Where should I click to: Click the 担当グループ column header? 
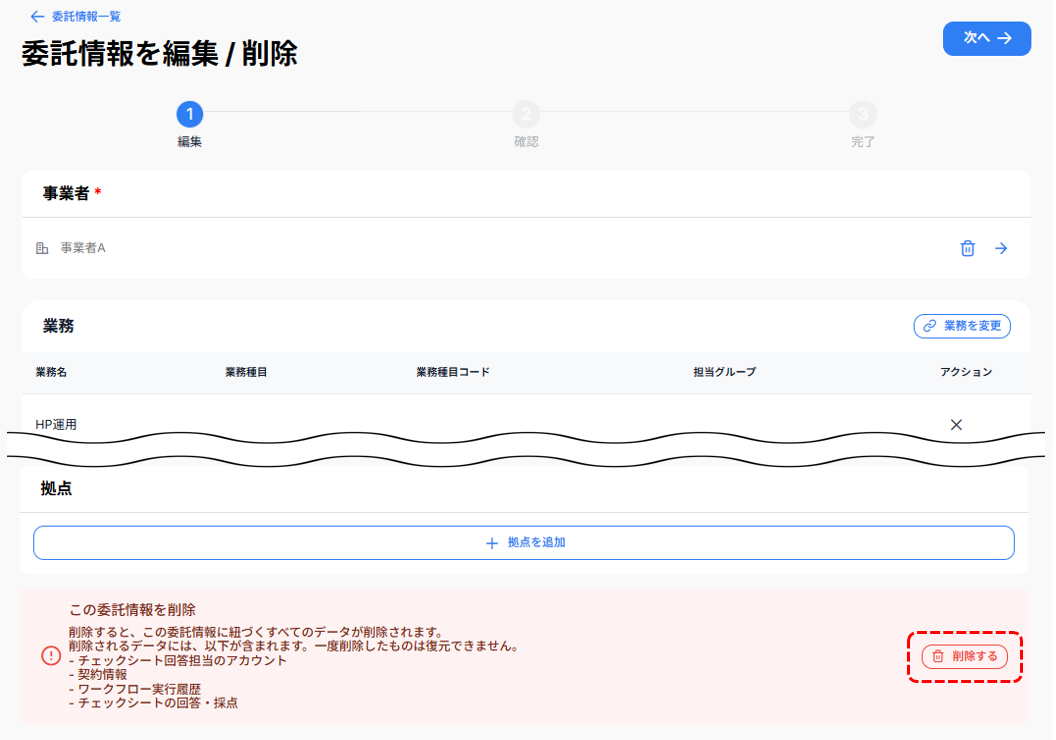pos(724,372)
